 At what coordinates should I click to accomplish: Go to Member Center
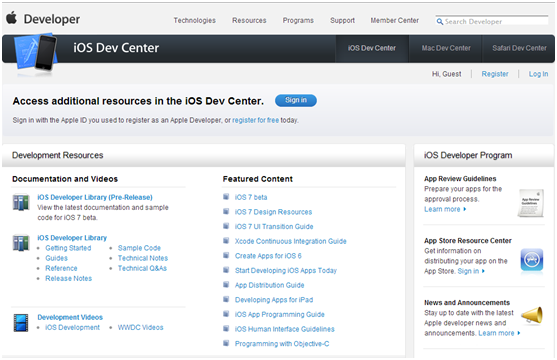[395, 21]
